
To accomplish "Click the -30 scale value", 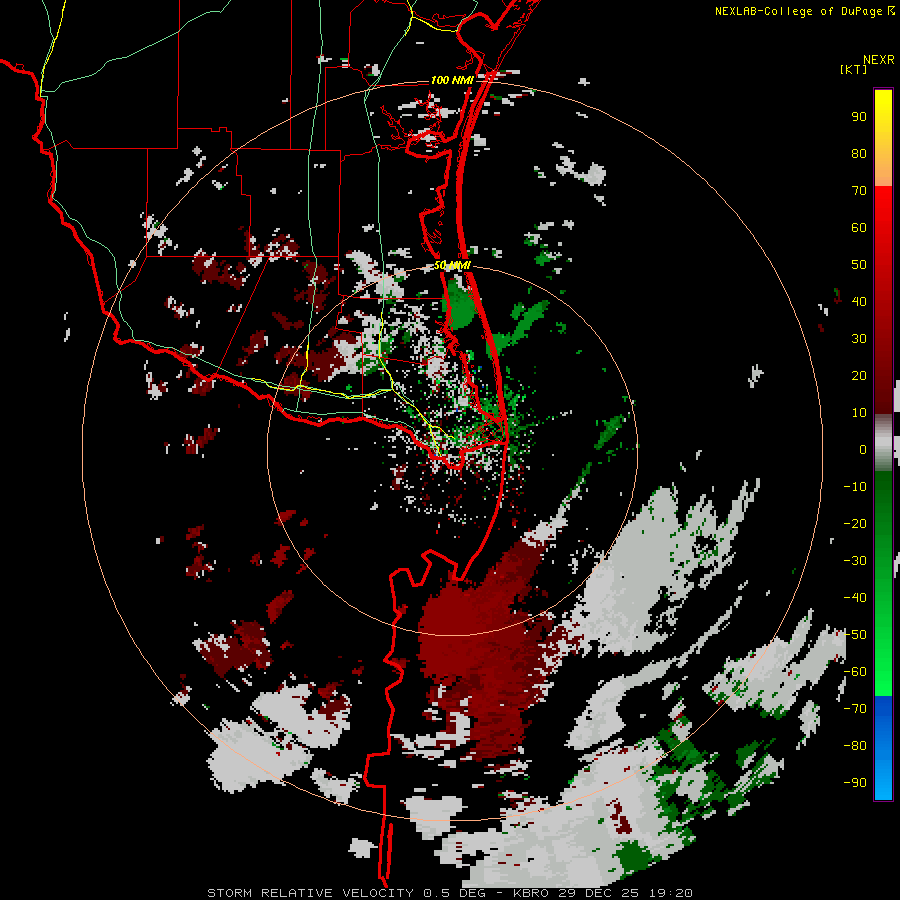I will (855, 561).
